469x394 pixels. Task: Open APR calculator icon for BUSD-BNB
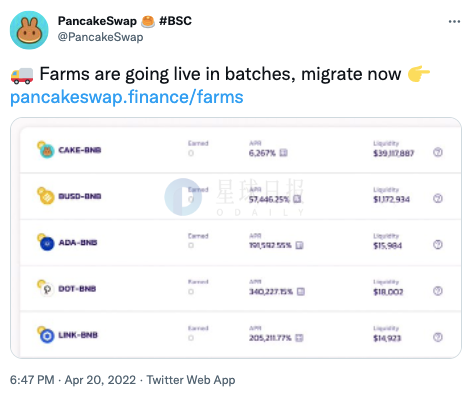(297, 199)
